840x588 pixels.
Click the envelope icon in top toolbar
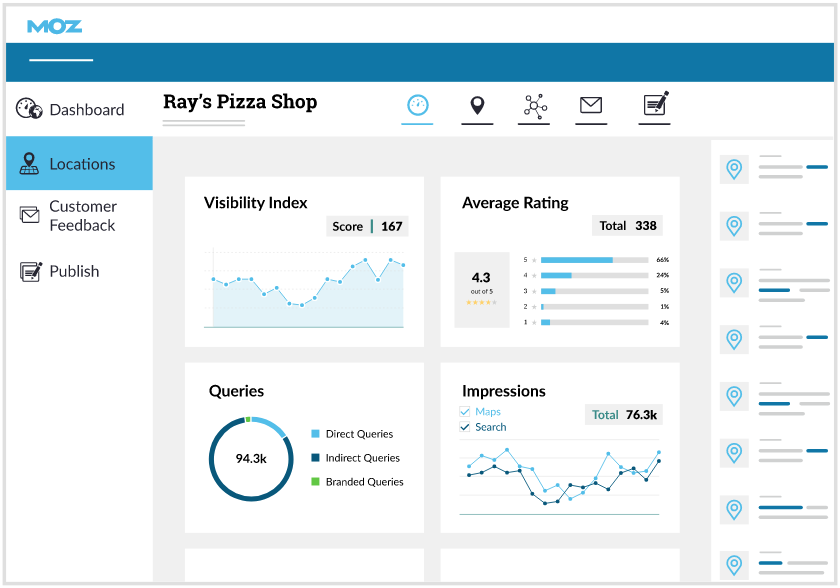pyautogui.click(x=591, y=105)
